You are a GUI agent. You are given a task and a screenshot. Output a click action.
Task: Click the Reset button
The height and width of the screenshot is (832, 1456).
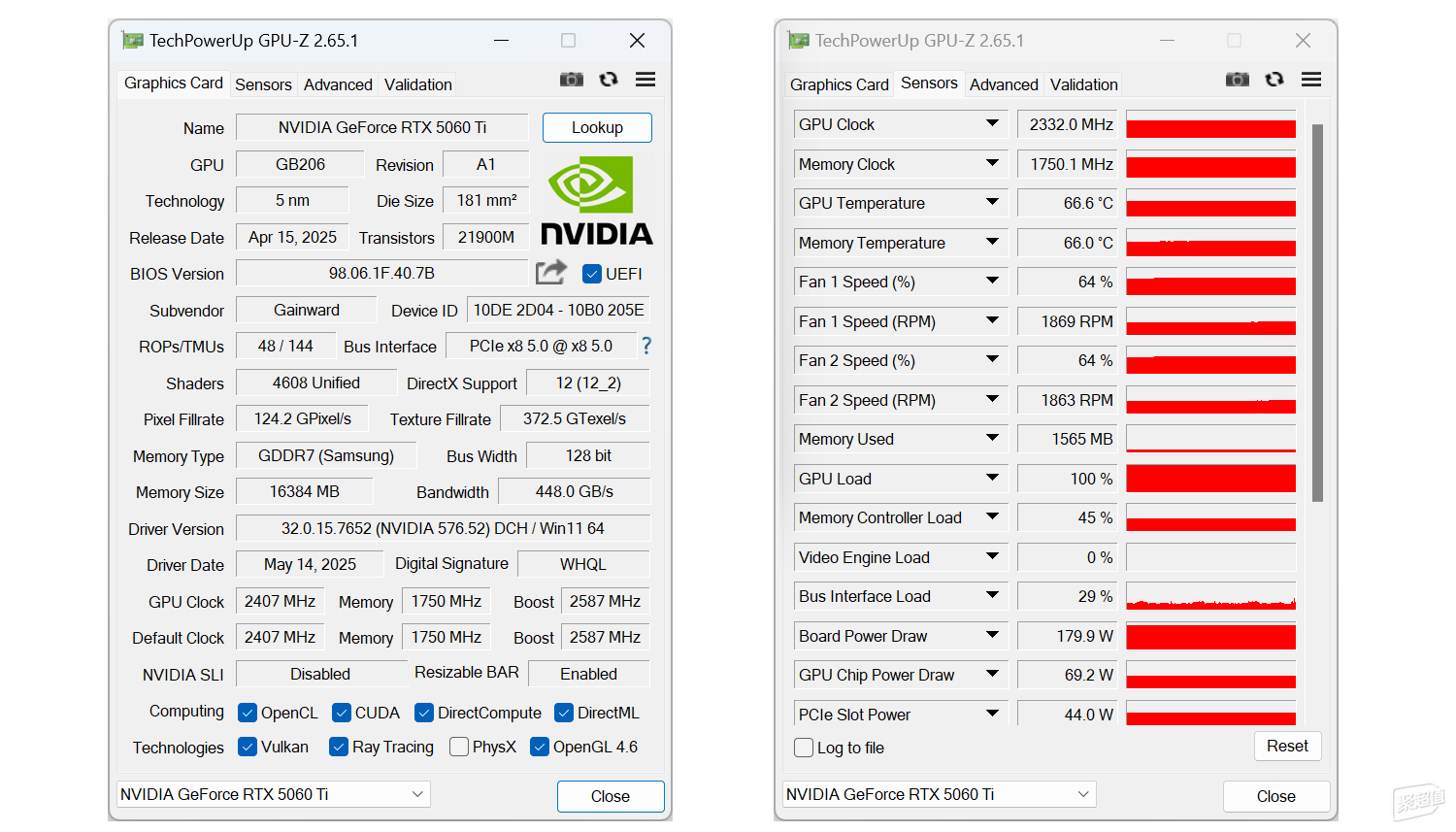pyautogui.click(x=1287, y=746)
